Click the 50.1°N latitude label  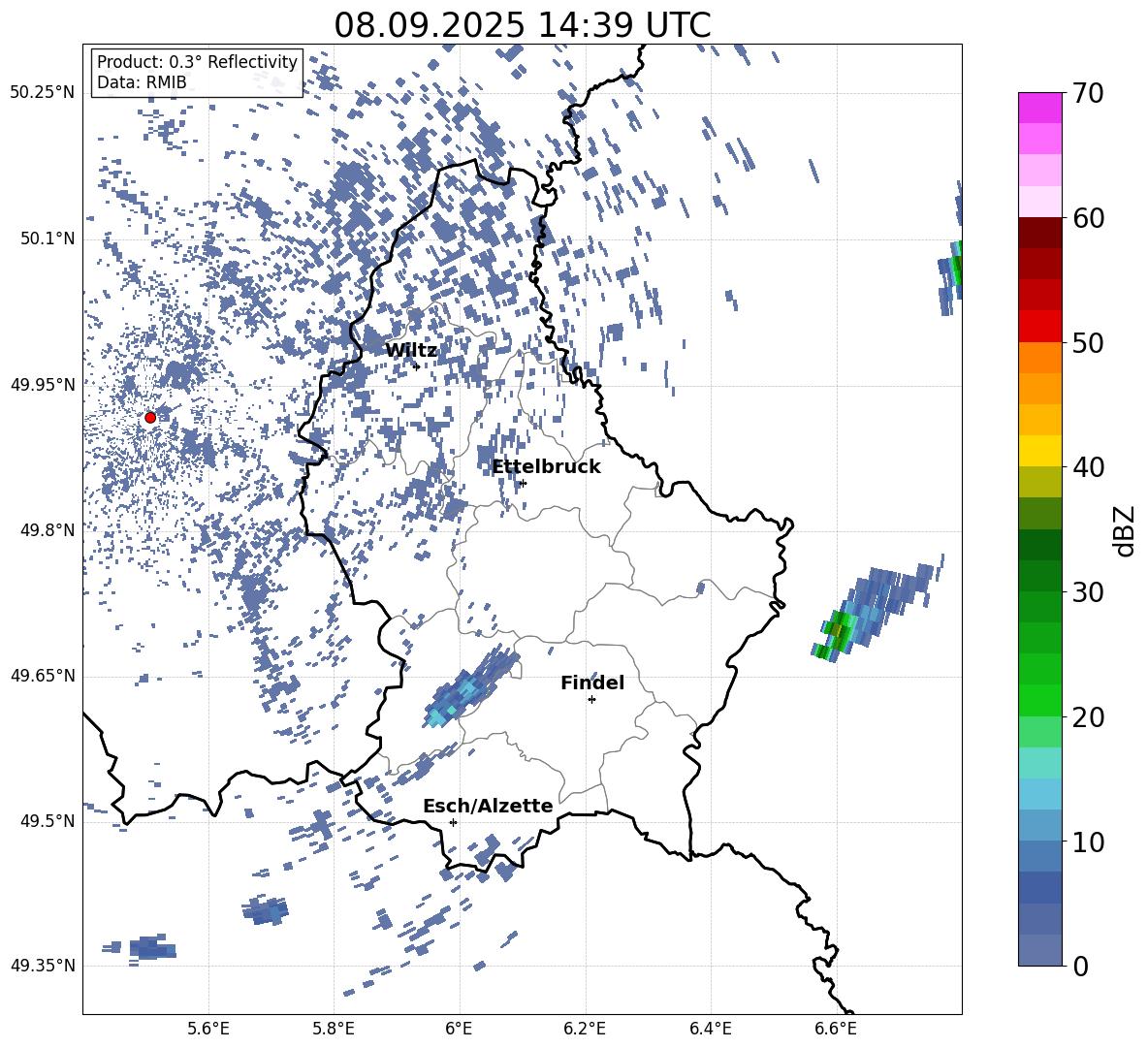coord(47,238)
